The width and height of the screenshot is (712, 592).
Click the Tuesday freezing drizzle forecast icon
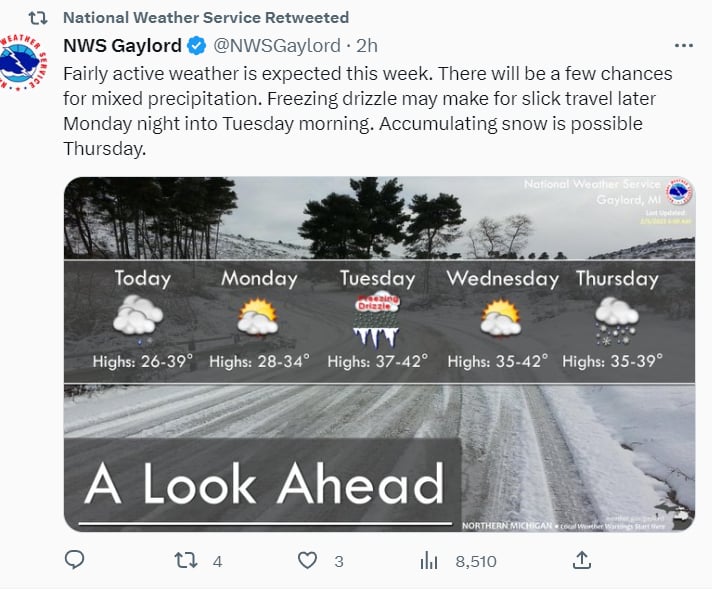pyautogui.click(x=376, y=320)
